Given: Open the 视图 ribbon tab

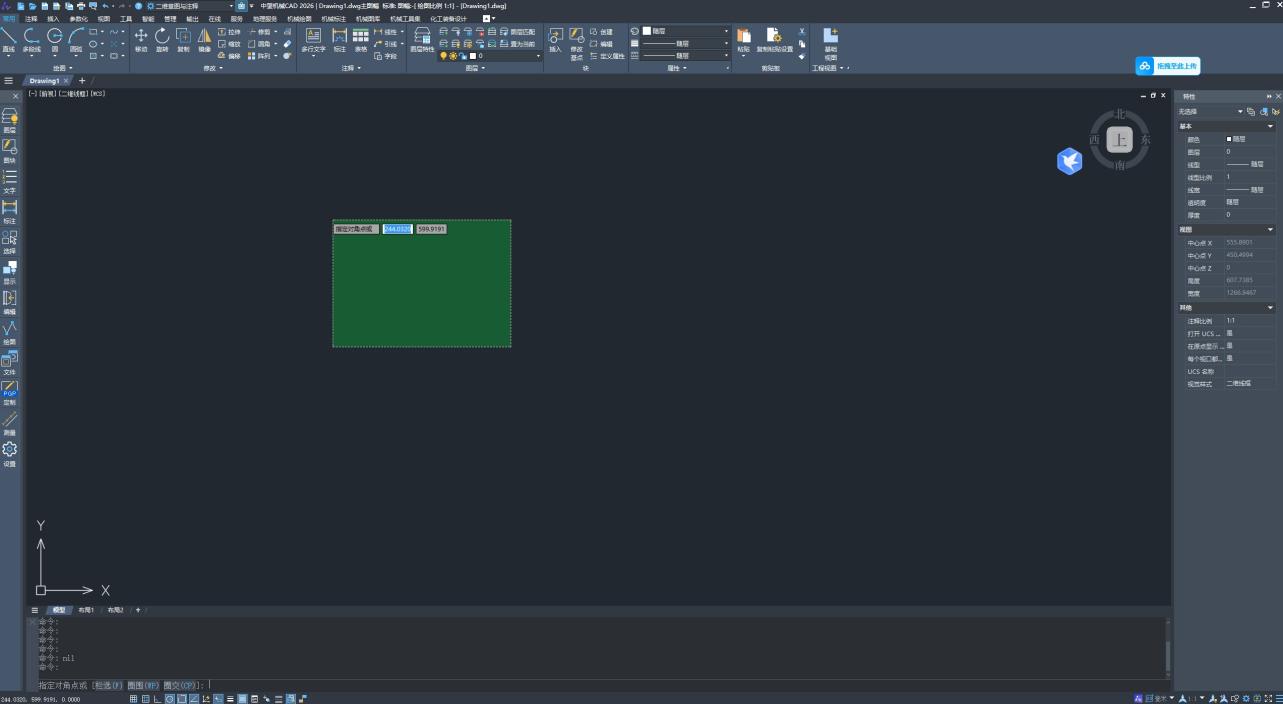Looking at the screenshot, I should [104, 18].
